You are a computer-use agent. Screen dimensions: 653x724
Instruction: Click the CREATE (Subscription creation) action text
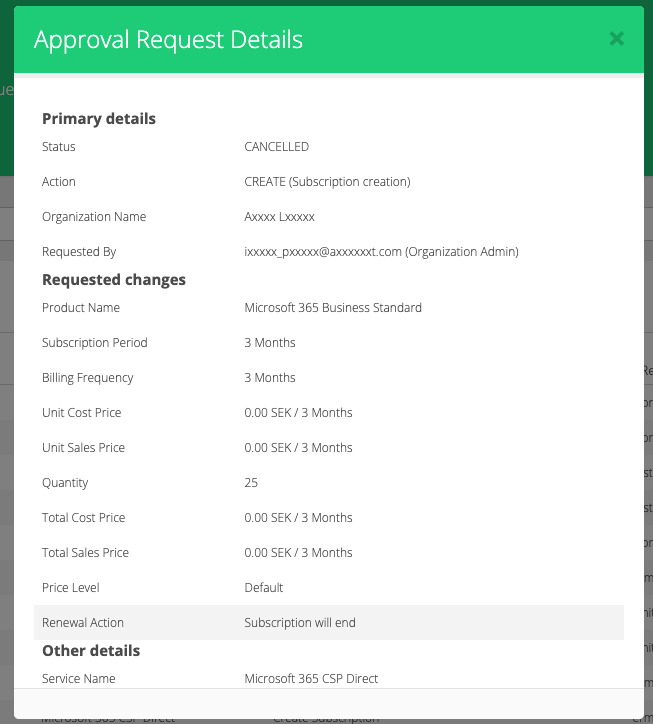(327, 182)
